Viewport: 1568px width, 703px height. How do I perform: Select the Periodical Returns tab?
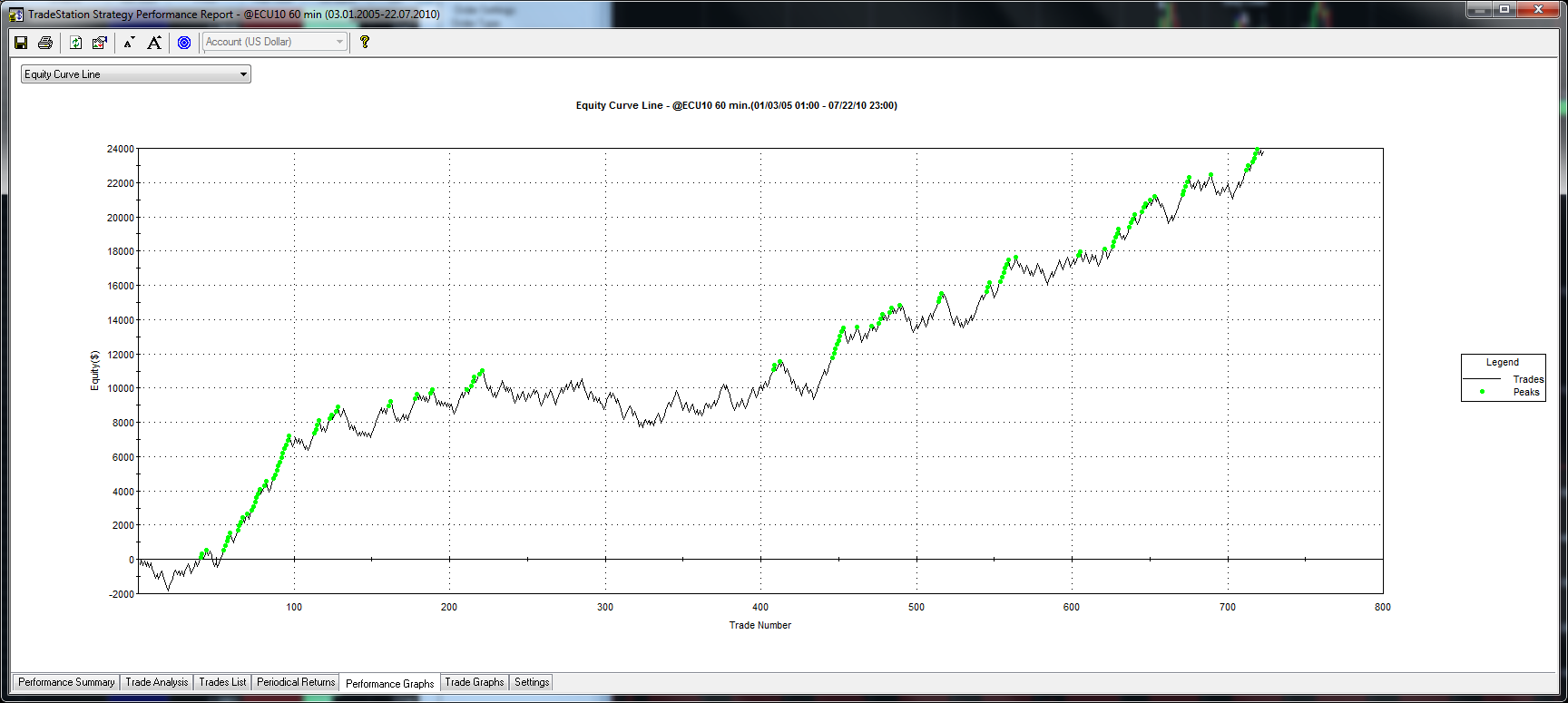(x=296, y=682)
